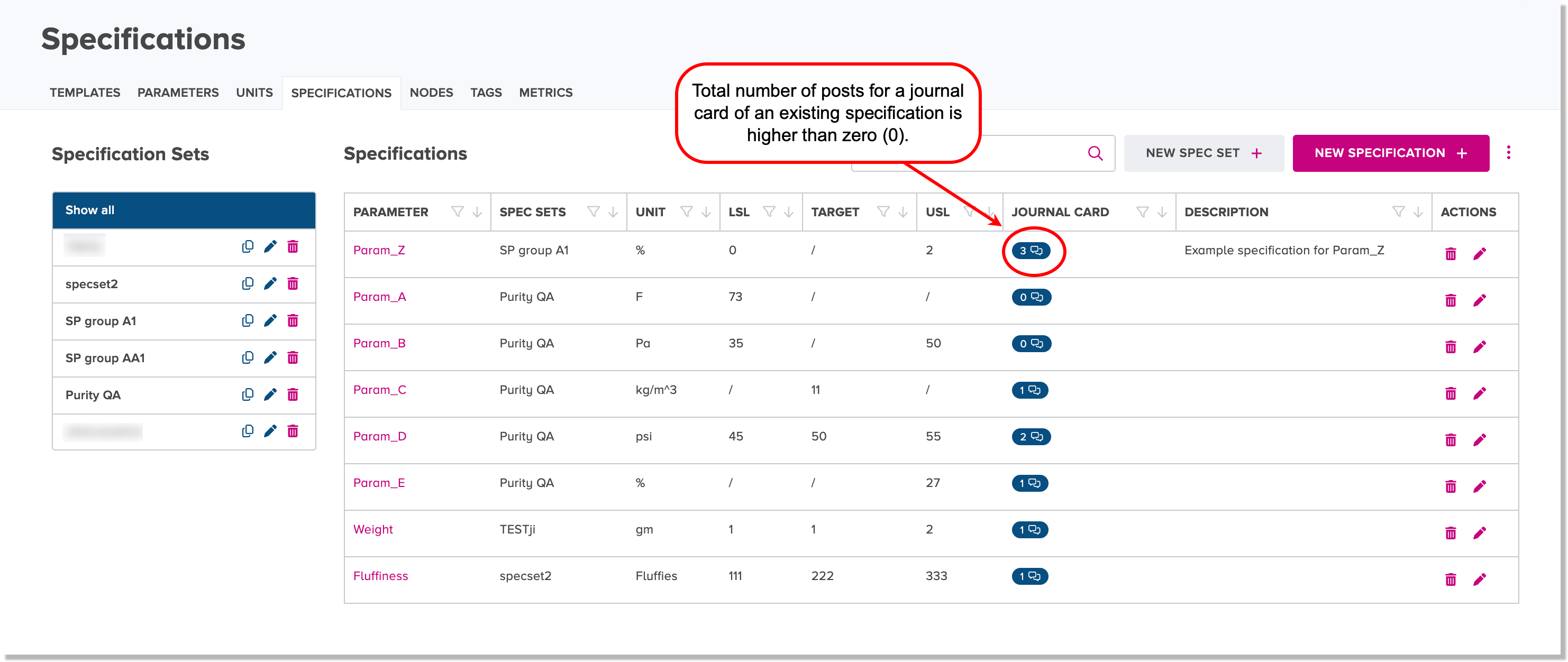Edit the SP group A1 spec set
Viewport: 1568px width, 662px height.
(x=270, y=320)
